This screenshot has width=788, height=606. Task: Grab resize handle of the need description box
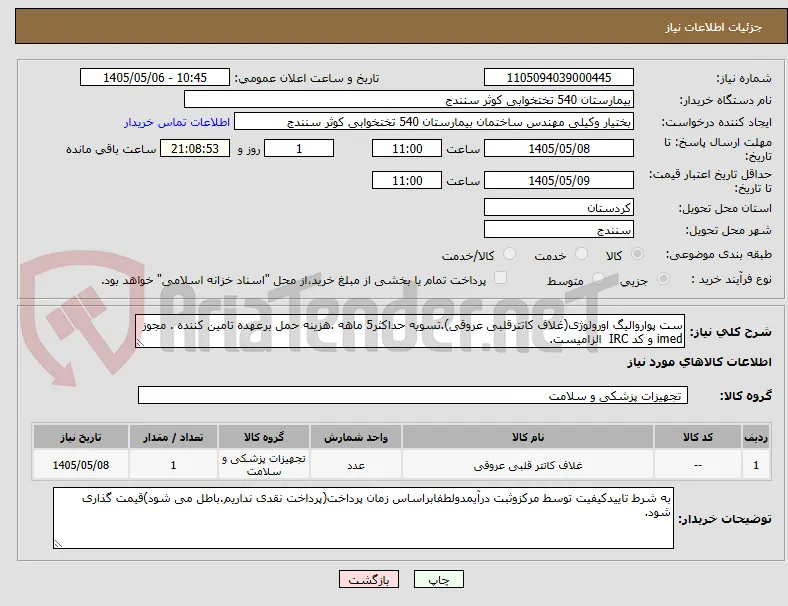pos(140,343)
